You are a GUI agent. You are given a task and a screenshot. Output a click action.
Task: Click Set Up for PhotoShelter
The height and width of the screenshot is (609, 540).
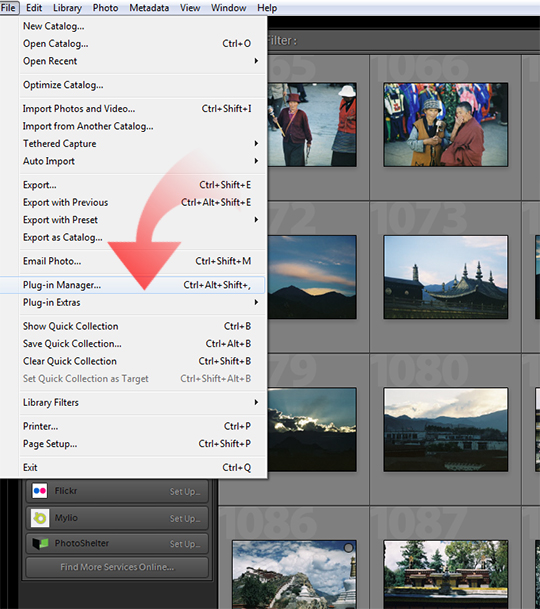pyautogui.click(x=185, y=544)
